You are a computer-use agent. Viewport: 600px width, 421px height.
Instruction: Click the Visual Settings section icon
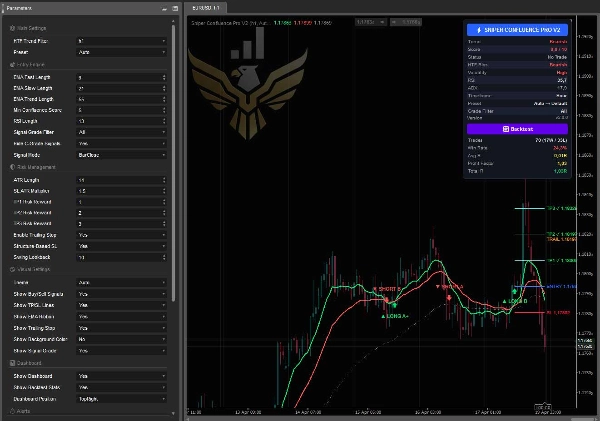click(x=12, y=269)
